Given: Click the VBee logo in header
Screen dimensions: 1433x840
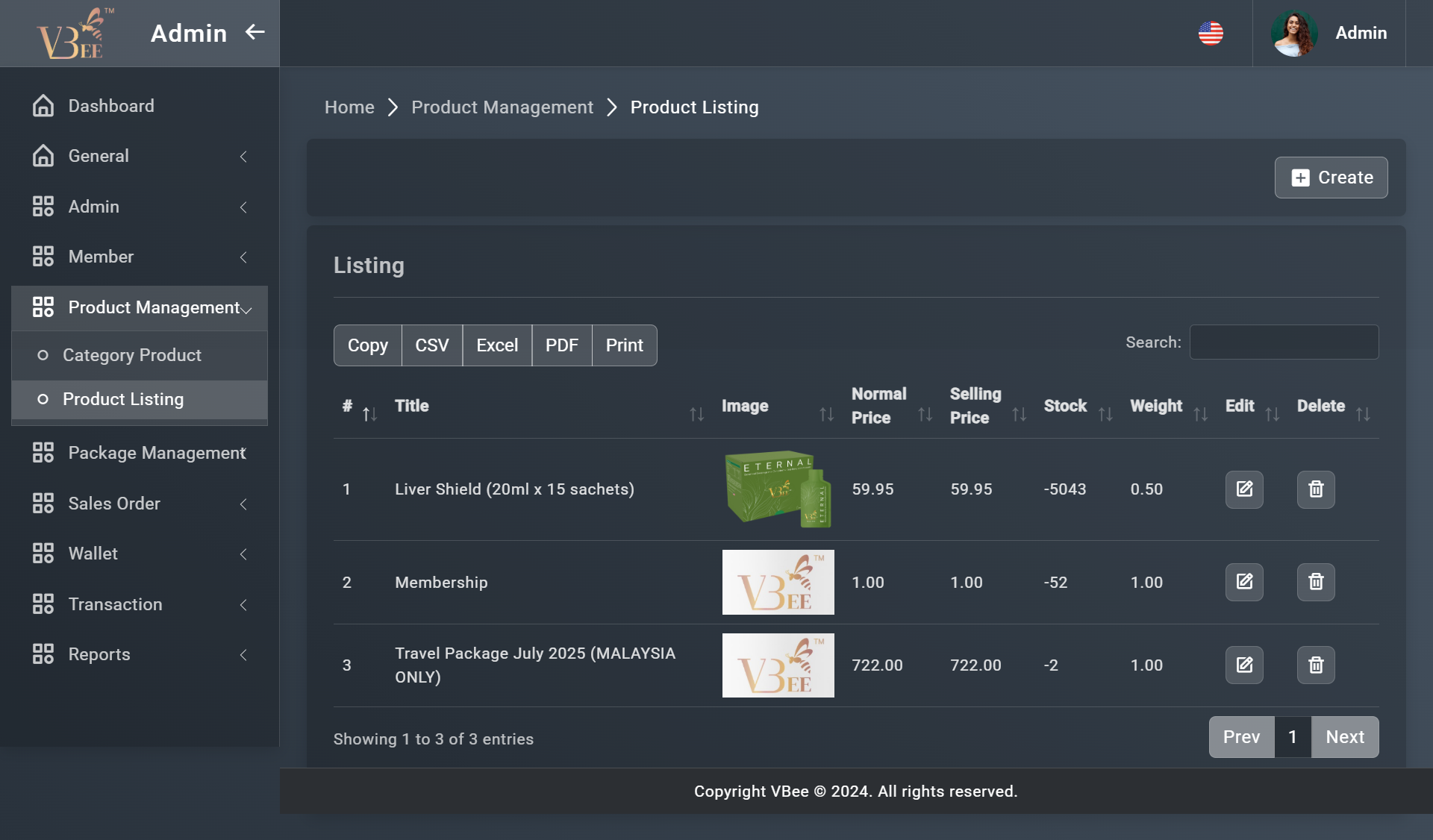Looking at the screenshot, I should (74, 33).
